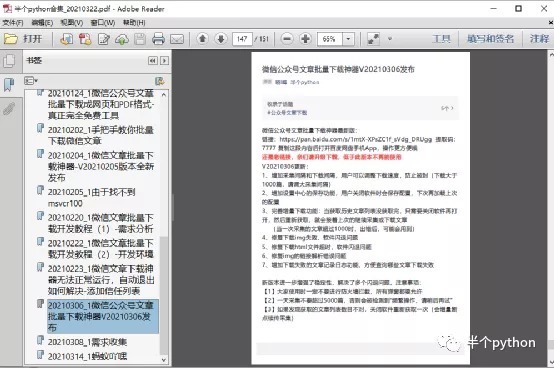Go to previous page with up arrow
Viewport: 554px width, 368px height.
(x=202, y=38)
